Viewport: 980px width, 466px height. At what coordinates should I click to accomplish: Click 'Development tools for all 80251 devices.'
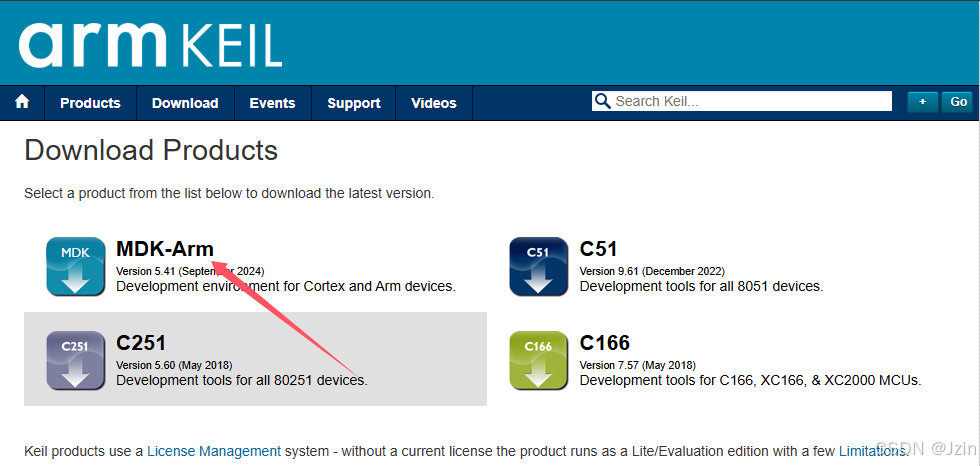242,380
